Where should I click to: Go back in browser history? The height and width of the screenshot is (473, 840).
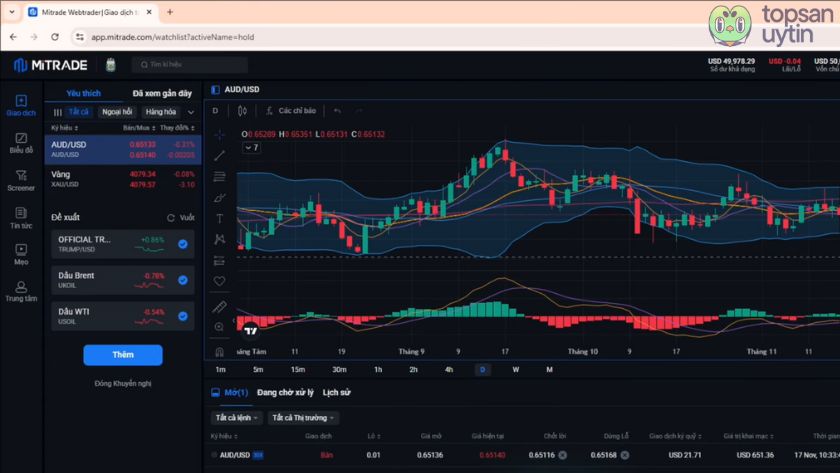[13, 37]
